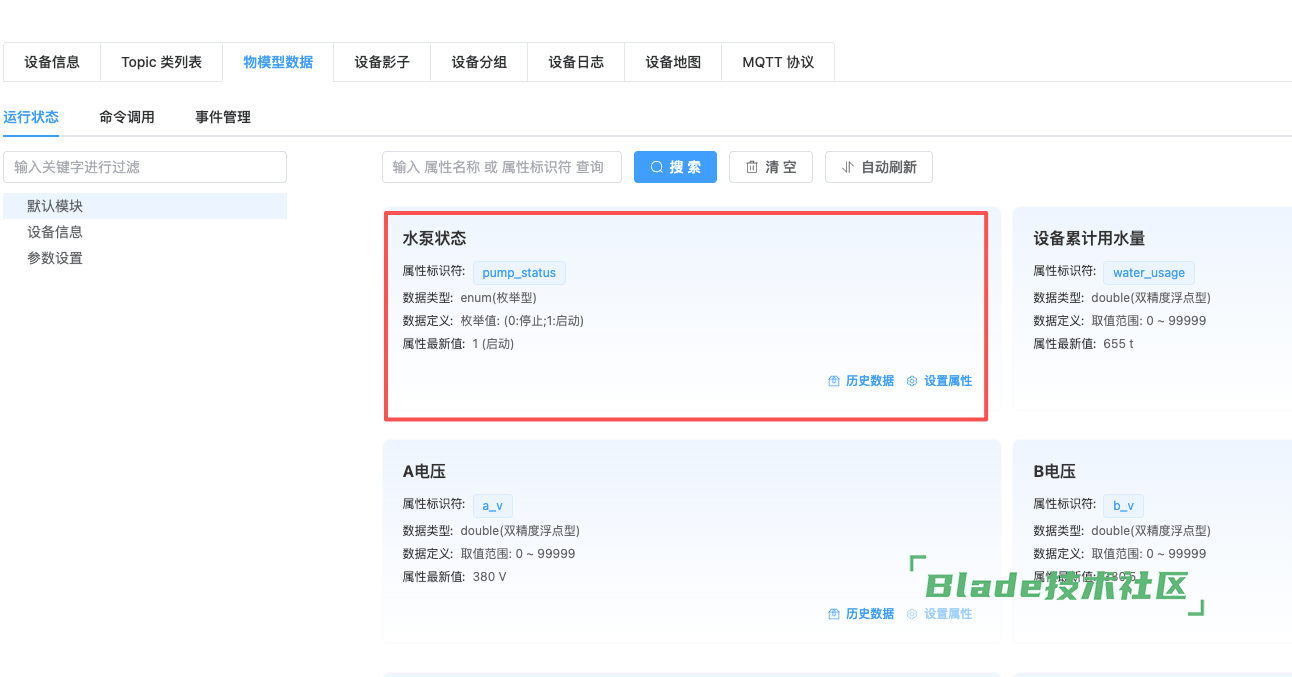1292x677 pixels.
Task: Click 设置属性 gear icon in 水泵状态 card
Action: 912,381
